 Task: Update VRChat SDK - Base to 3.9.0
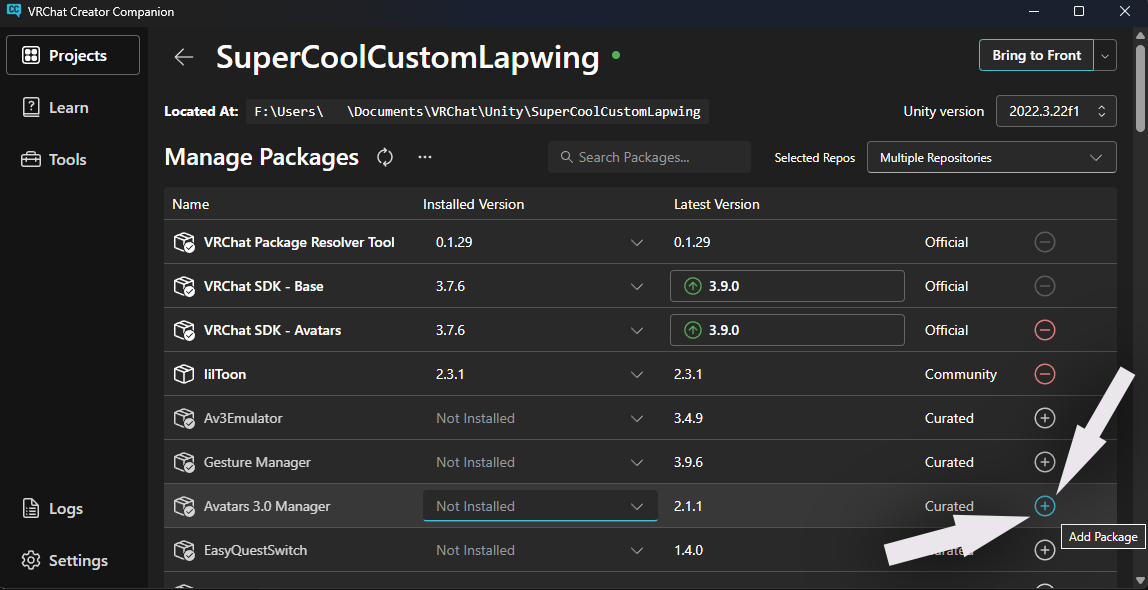[787, 286]
